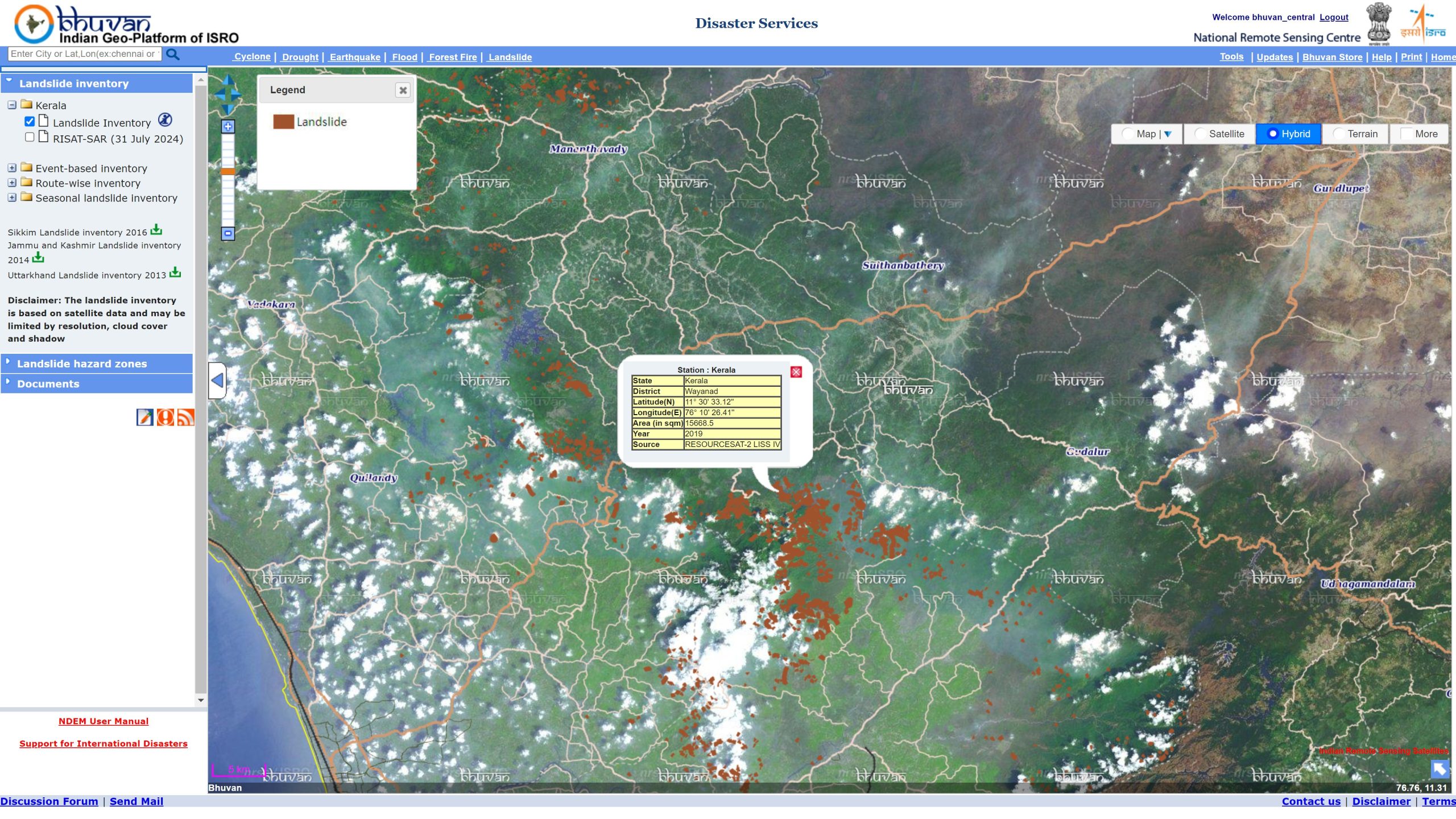
Task: Download Uttarkhand Landslide inventory 2013
Action: (175, 273)
